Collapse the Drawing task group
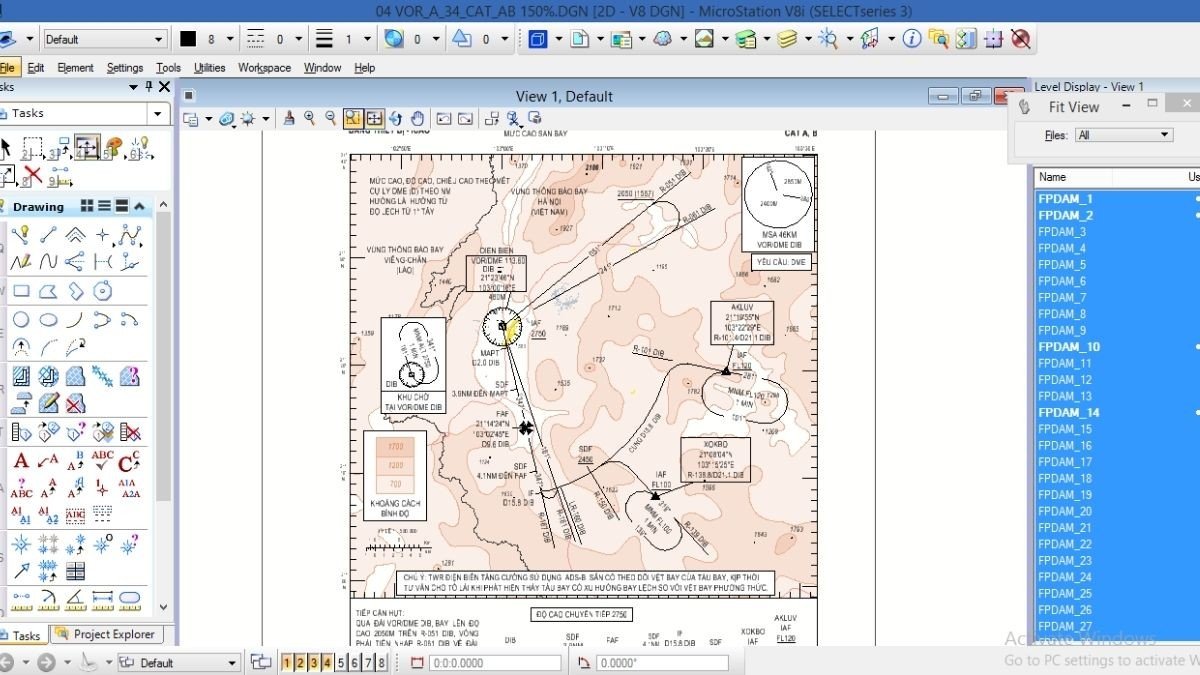Viewport: 1200px width, 675px height. coord(139,206)
